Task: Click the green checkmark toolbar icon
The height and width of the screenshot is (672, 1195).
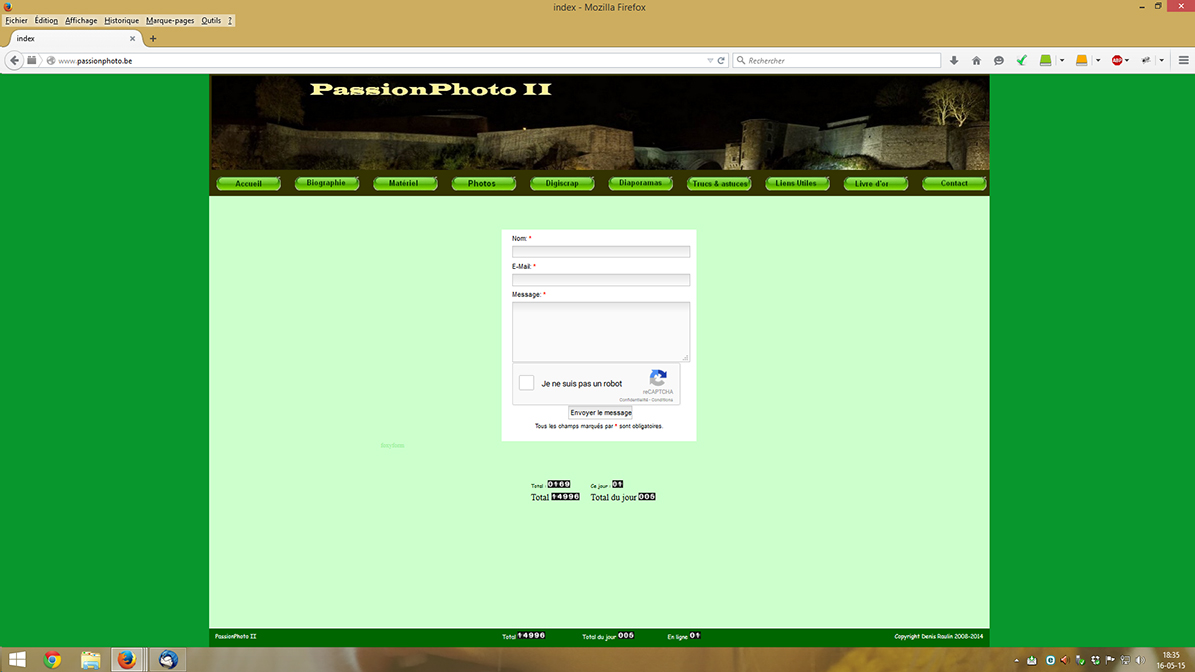Action: coord(1021,61)
